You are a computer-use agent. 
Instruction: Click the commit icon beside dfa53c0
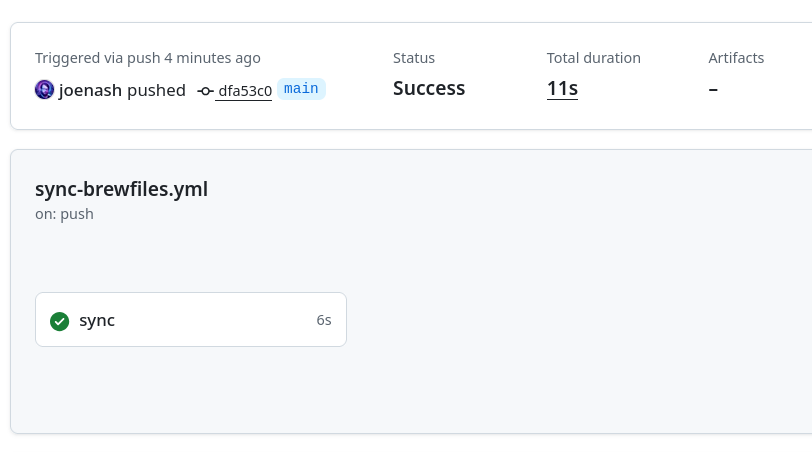click(205, 91)
